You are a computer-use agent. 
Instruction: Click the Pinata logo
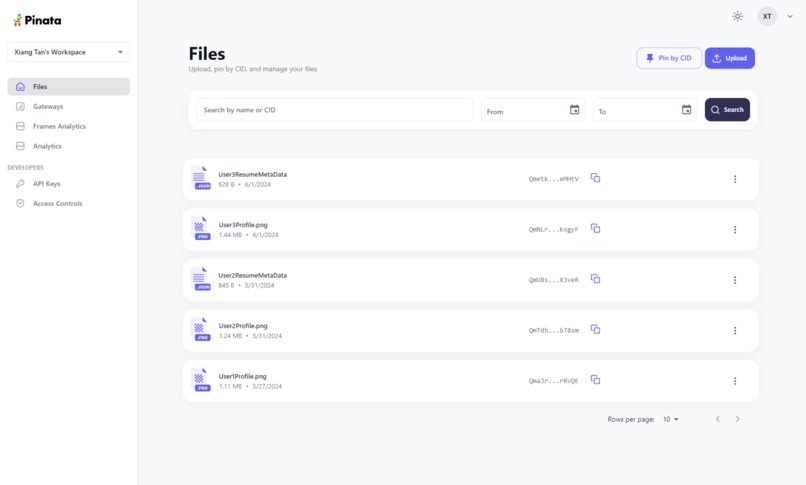pos(37,20)
